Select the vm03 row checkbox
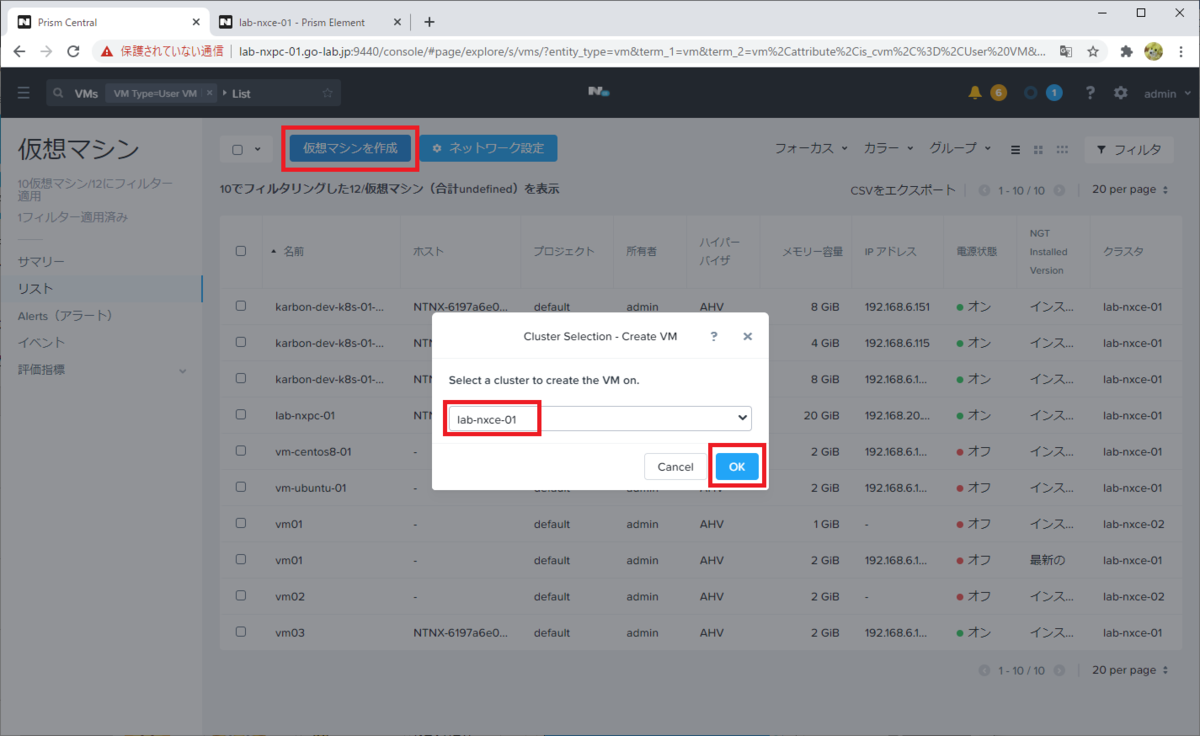This screenshot has width=1200, height=736. 241,632
